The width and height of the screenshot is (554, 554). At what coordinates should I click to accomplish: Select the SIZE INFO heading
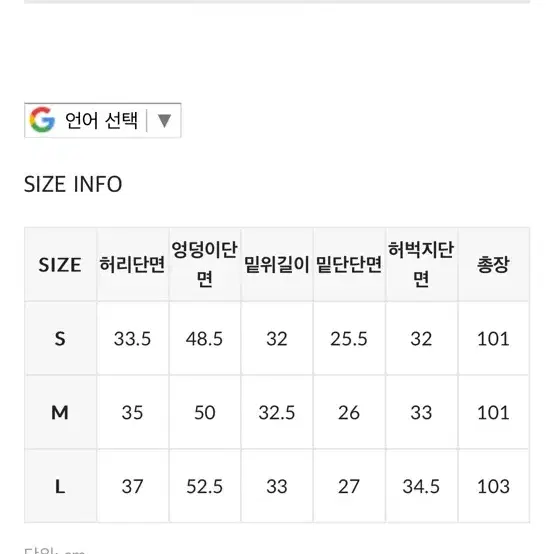tap(73, 184)
